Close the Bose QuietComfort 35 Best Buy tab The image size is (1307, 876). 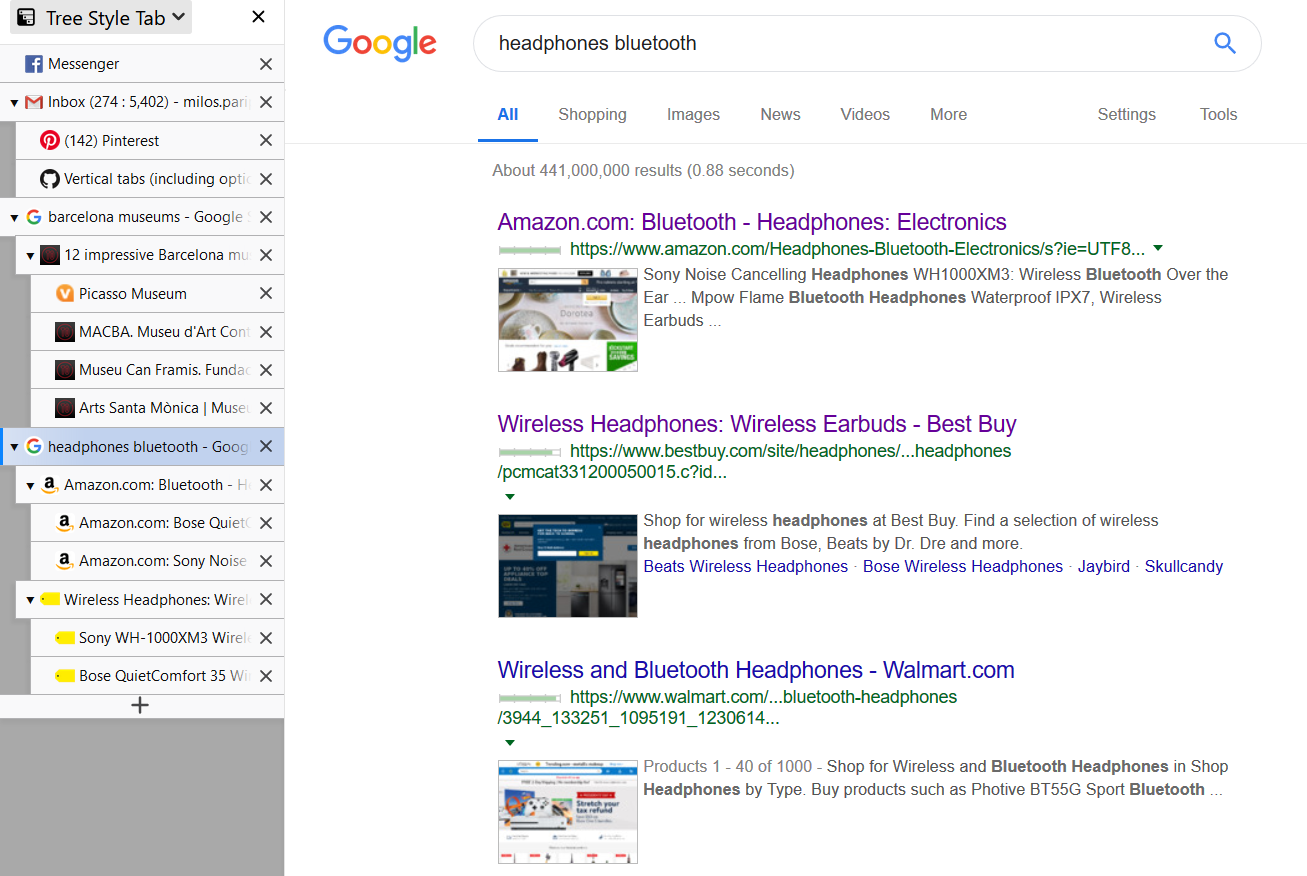(x=266, y=676)
